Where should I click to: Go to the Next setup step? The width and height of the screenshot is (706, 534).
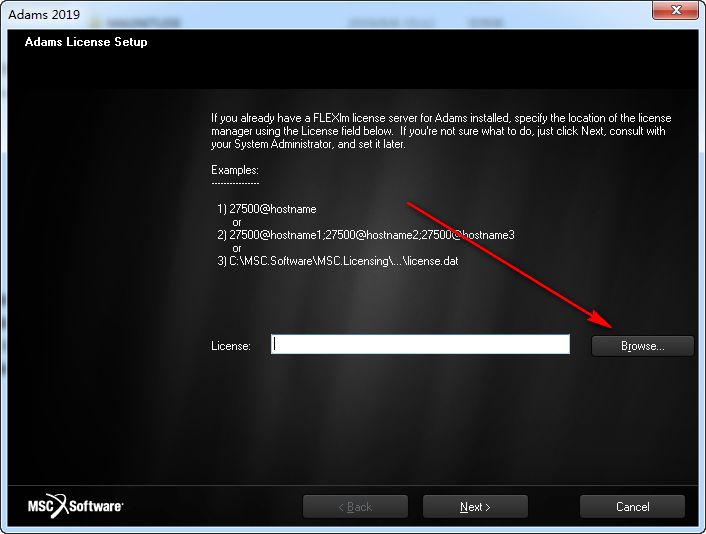point(475,507)
